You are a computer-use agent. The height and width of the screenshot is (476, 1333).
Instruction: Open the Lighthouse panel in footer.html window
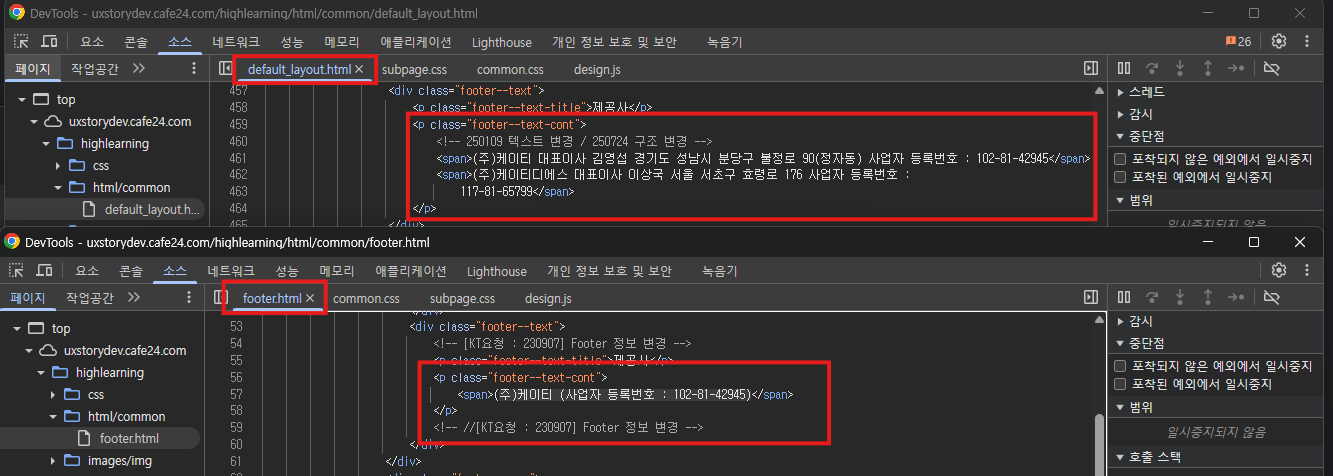[496, 271]
